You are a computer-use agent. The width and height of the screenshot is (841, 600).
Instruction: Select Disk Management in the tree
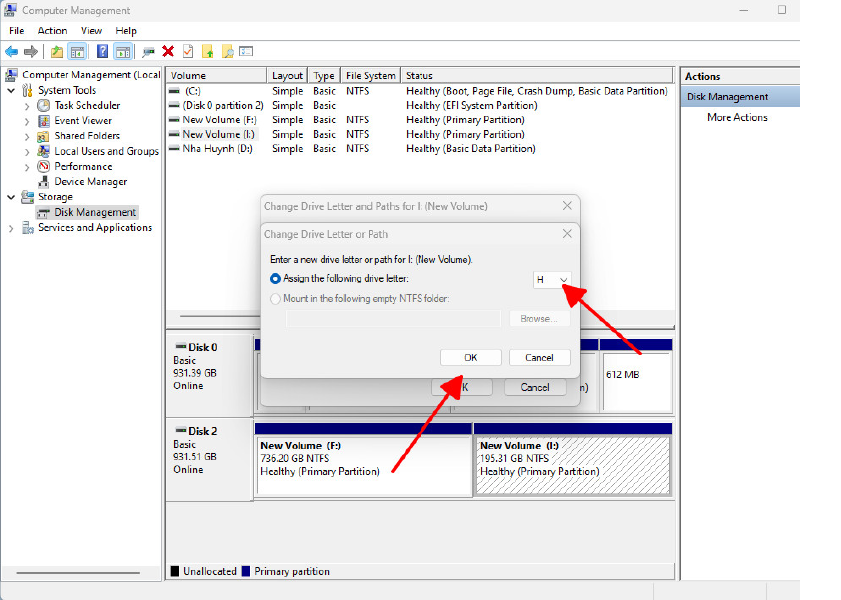coord(95,212)
